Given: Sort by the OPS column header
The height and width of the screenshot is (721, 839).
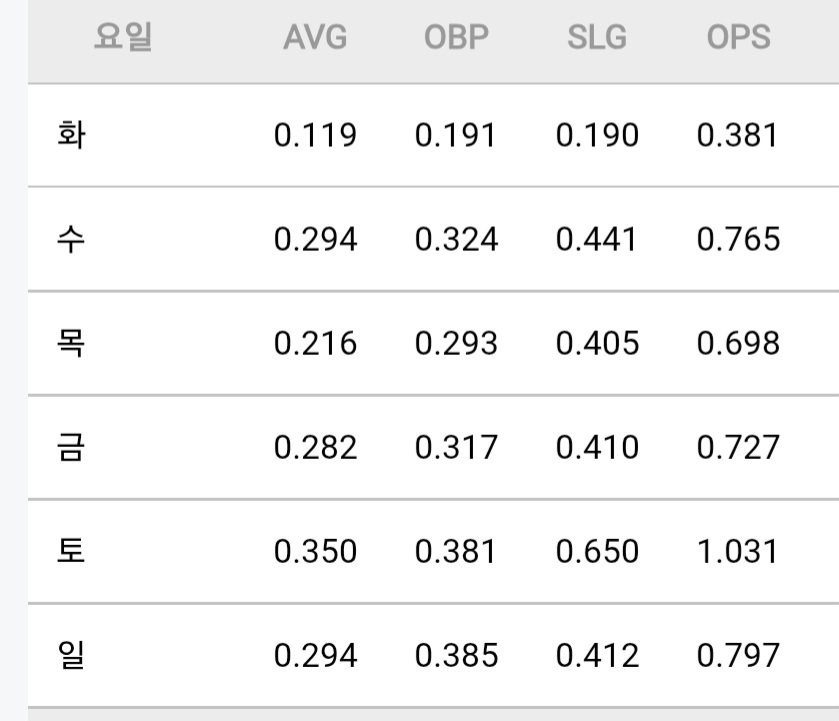Looking at the screenshot, I should pyautogui.click(x=738, y=37).
